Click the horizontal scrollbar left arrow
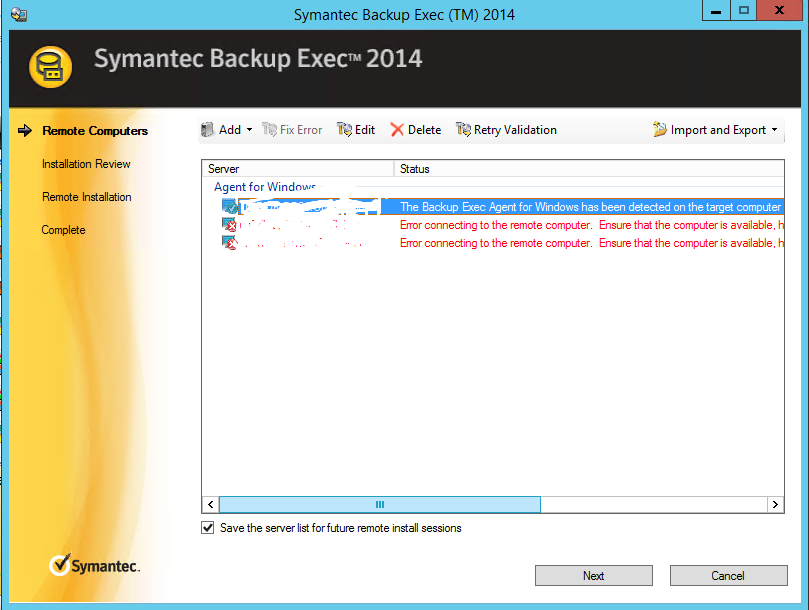Viewport: 809px width, 610px height. 211,504
